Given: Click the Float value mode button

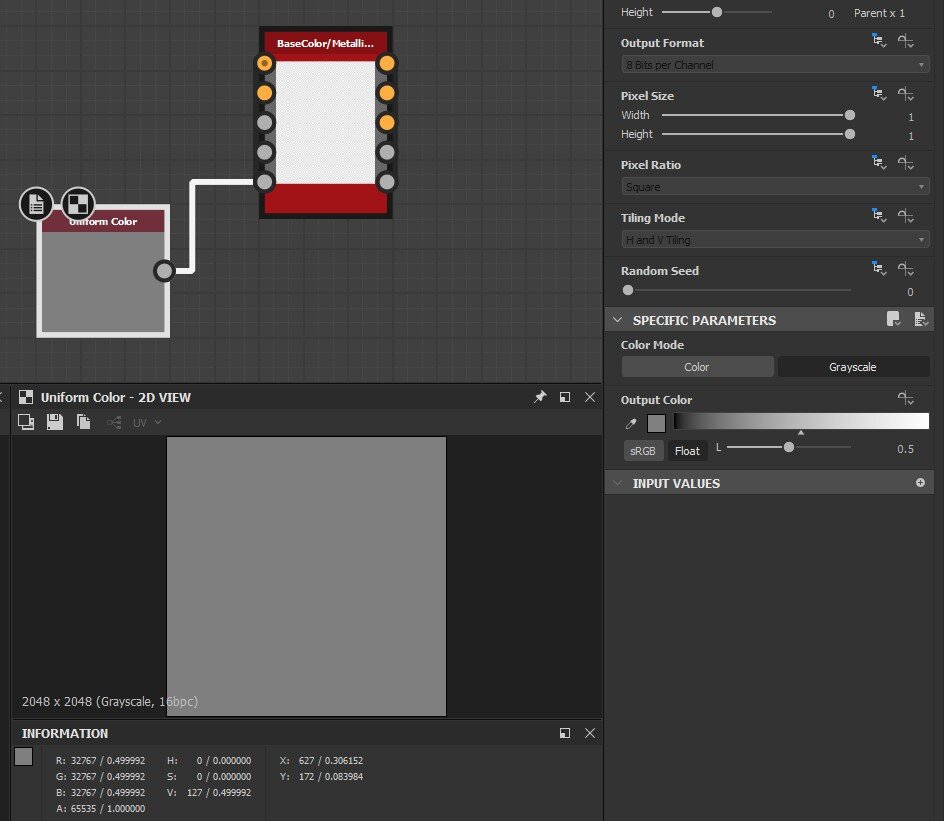Looking at the screenshot, I should (687, 451).
